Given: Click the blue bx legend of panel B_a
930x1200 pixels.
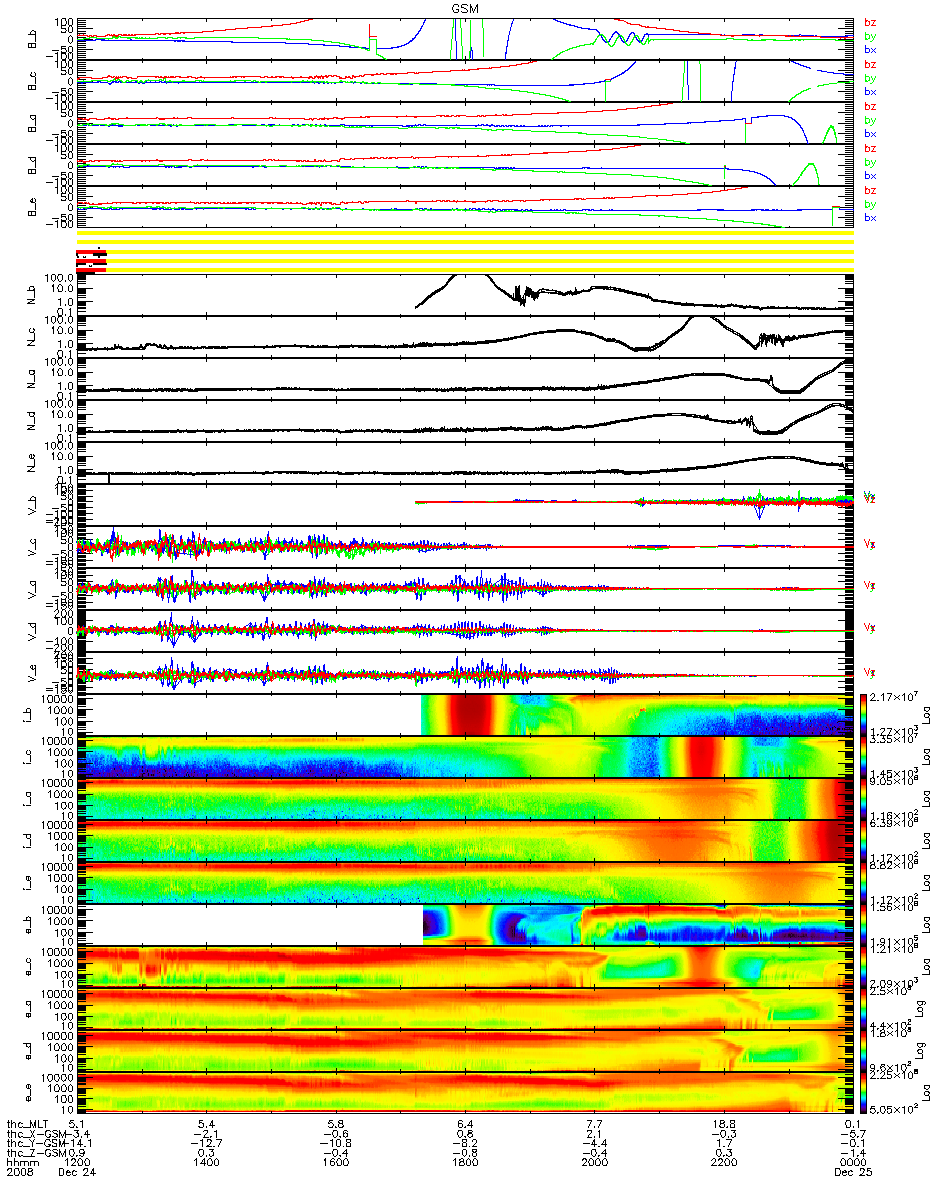Looking at the screenshot, I should (x=870, y=134).
